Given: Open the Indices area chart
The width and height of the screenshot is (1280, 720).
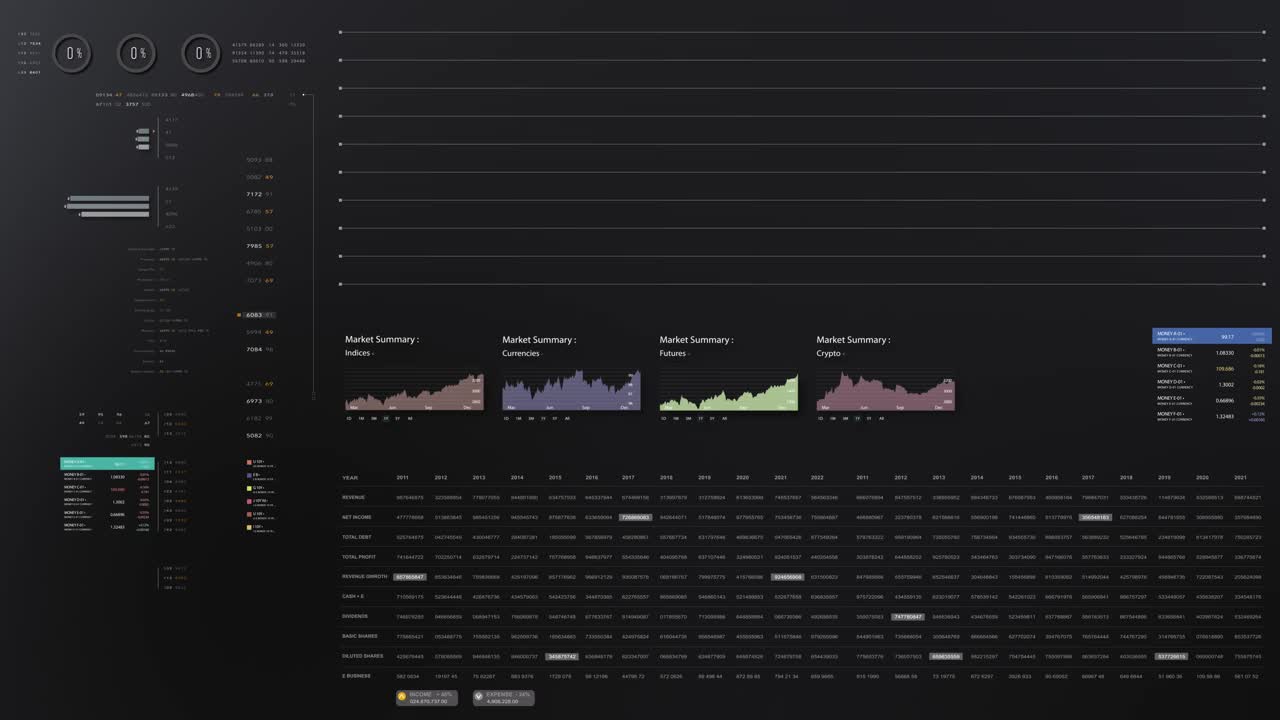Looking at the screenshot, I should [x=414, y=391].
